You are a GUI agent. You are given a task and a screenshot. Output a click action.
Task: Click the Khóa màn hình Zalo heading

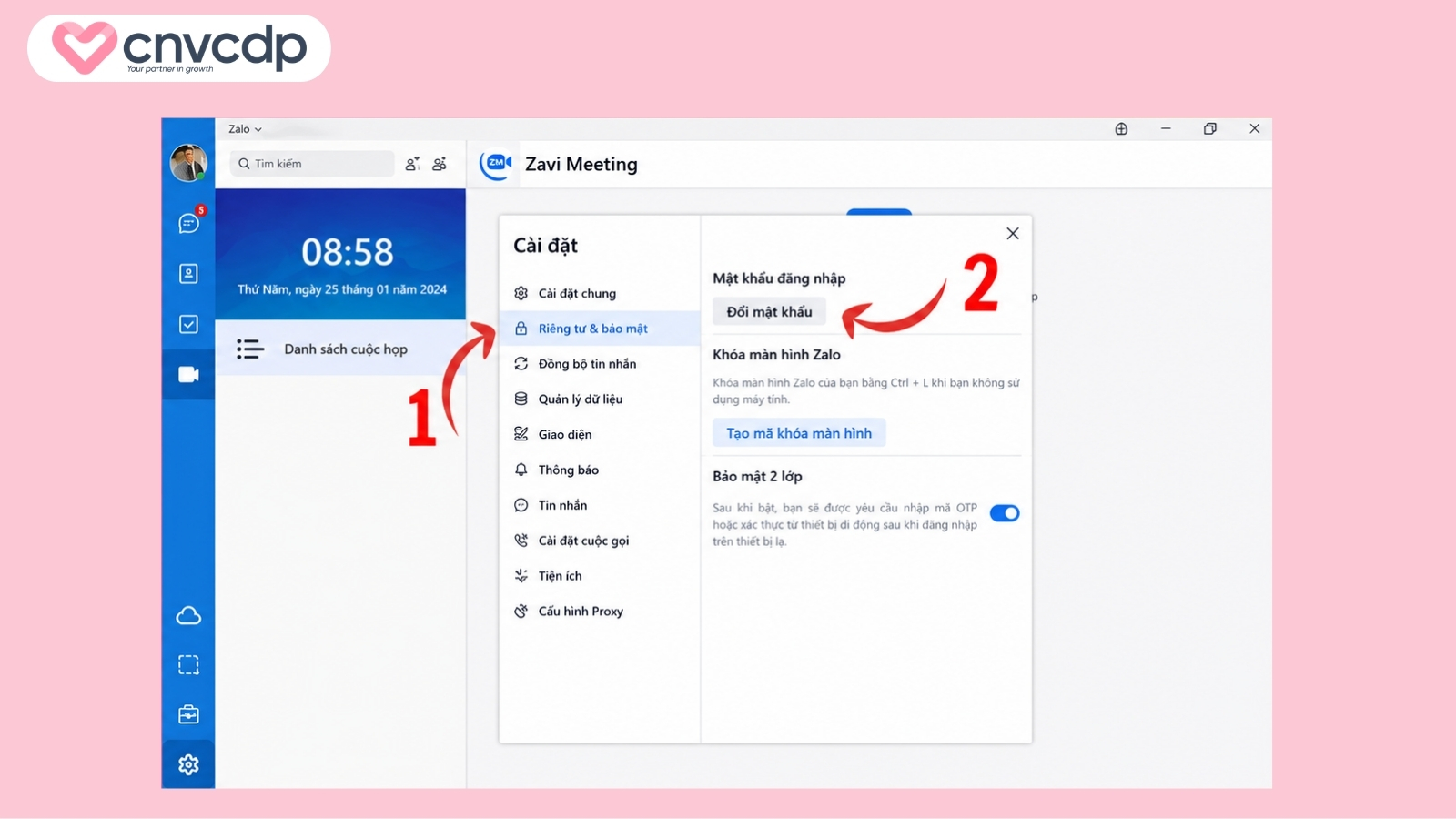[x=776, y=355]
